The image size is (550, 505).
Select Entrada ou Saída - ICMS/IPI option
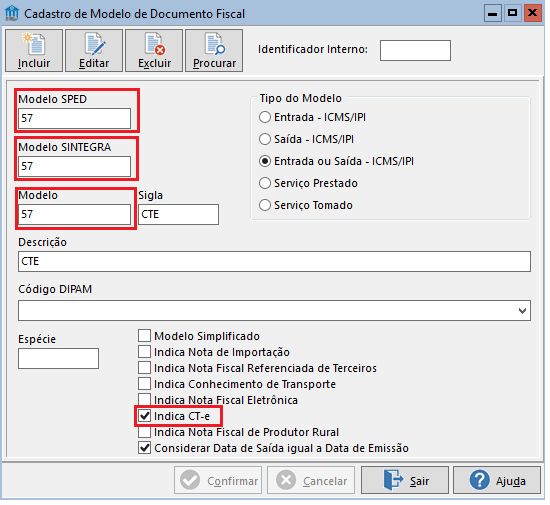(x=265, y=161)
